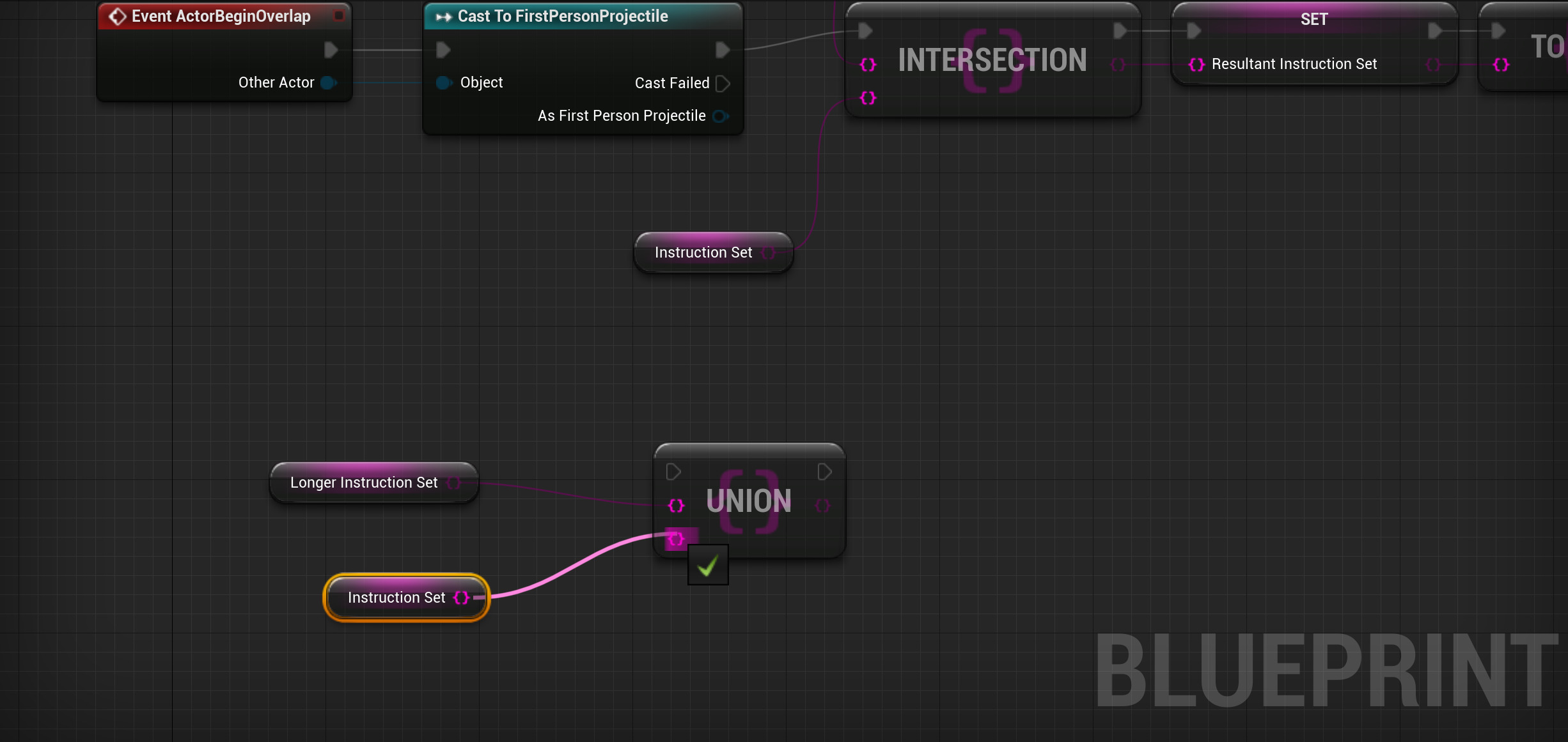
Task: Select the Longer Instruction Set variable node
Action: (365, 483)
